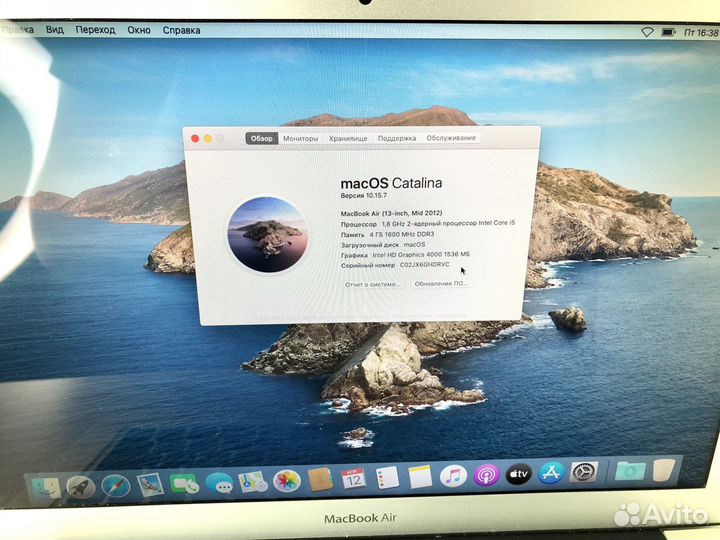Open Contacts book icon in Dock
The width and height of the screenshot is (720, 540).
click(x=321, y=480)
